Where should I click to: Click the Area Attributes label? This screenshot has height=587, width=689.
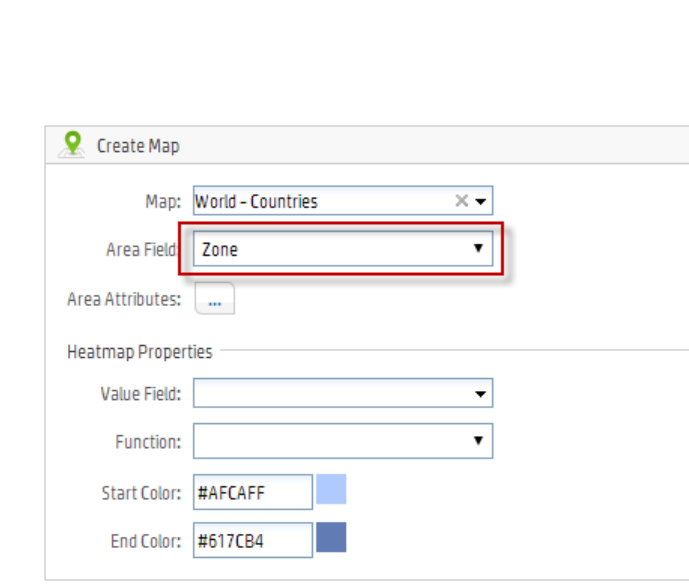click(124, 299)
